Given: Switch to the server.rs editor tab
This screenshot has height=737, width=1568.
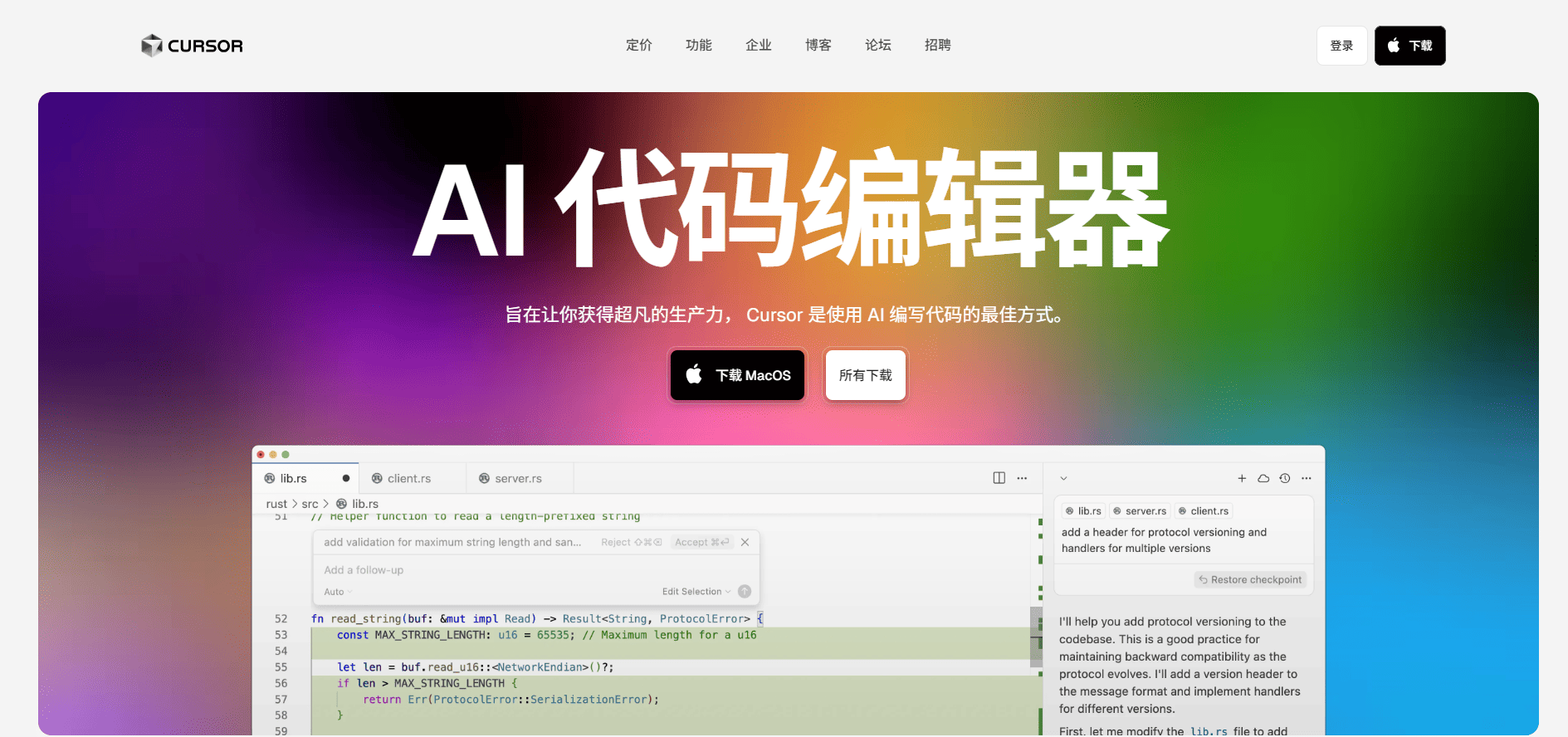Looking at the screenshot, I should (520, 478).
